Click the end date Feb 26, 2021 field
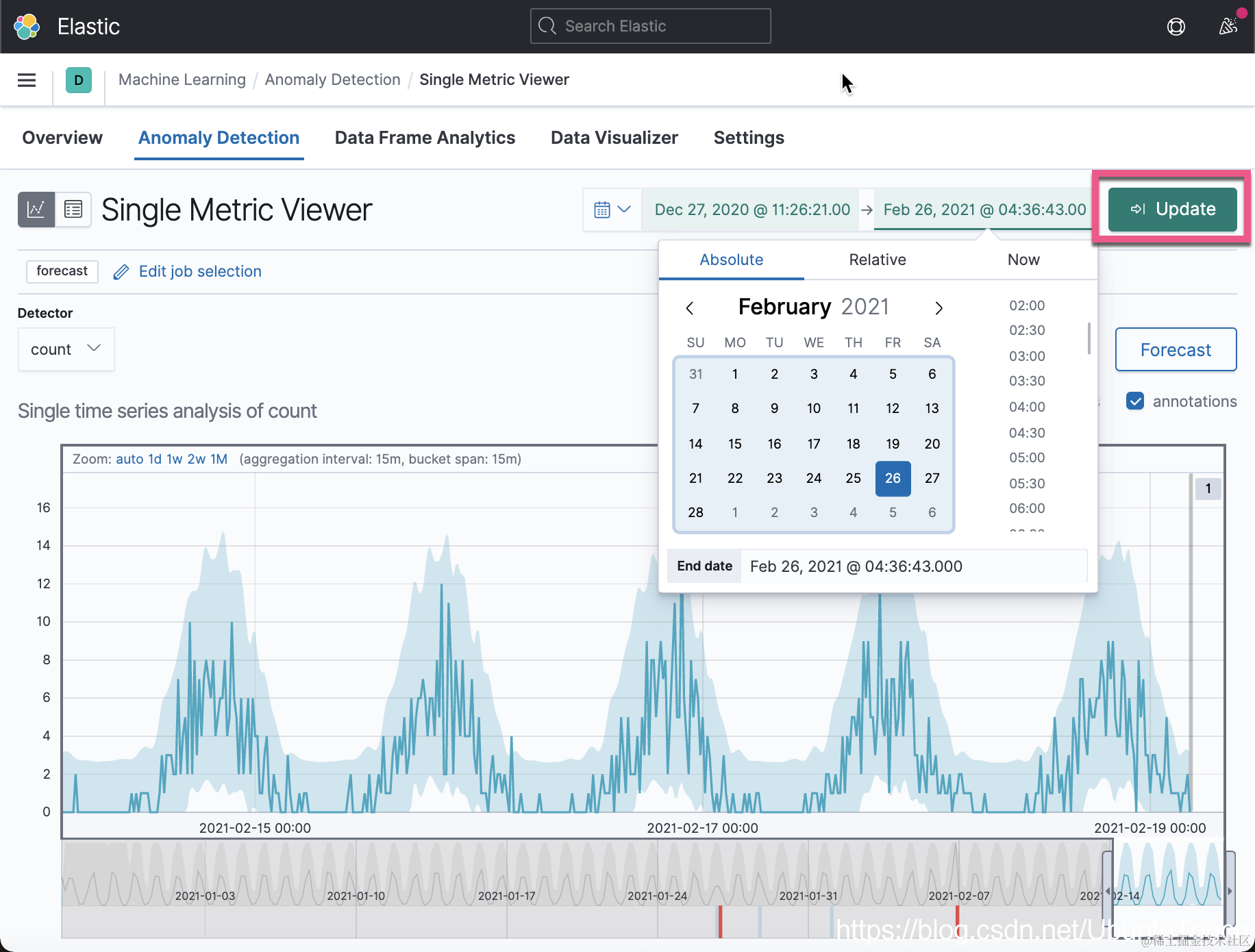 click(985, 210)
